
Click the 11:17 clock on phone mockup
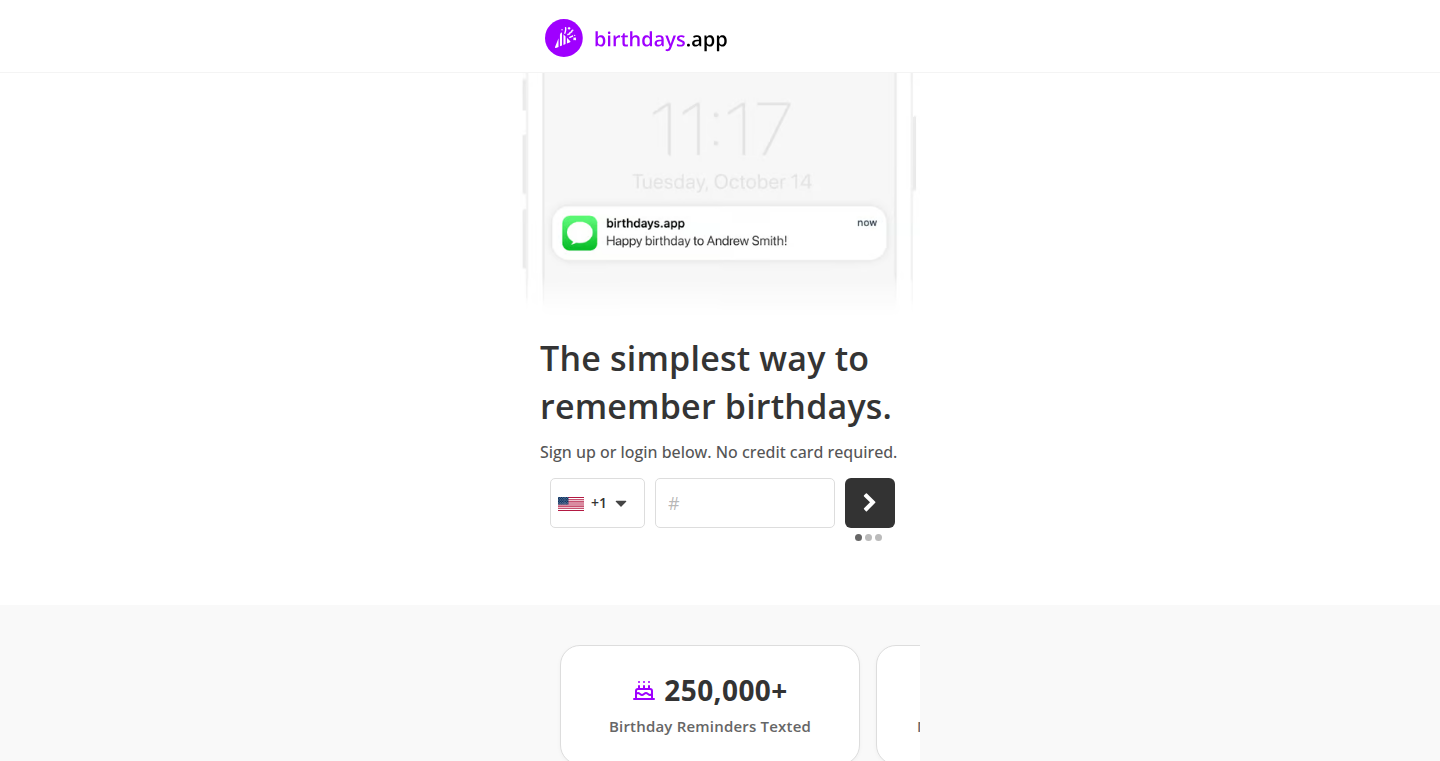click(720, 129)
